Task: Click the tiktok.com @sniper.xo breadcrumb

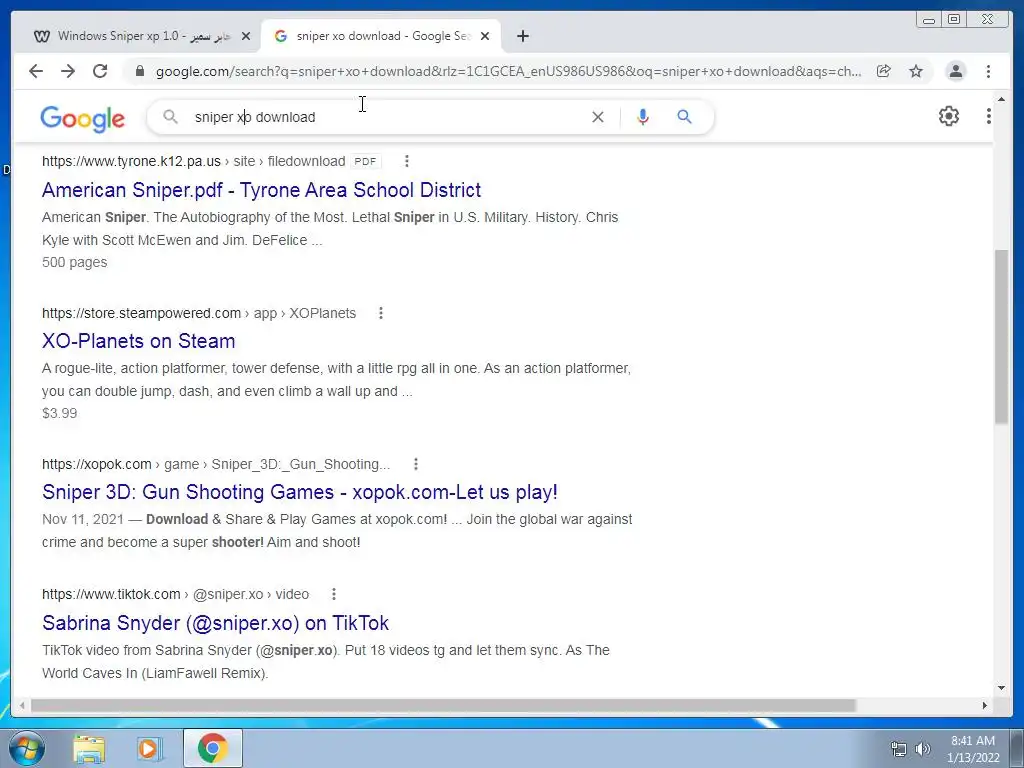Action: pos(175,594)
